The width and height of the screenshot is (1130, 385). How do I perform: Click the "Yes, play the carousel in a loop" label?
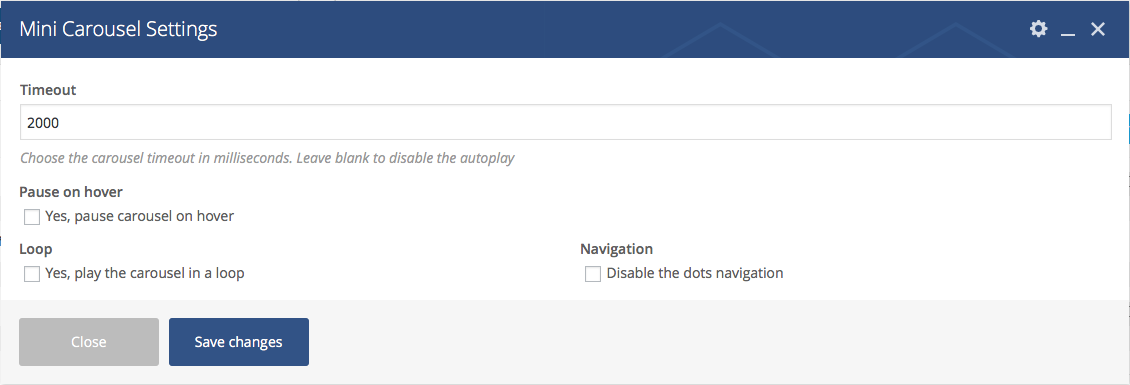click(145, 273)
